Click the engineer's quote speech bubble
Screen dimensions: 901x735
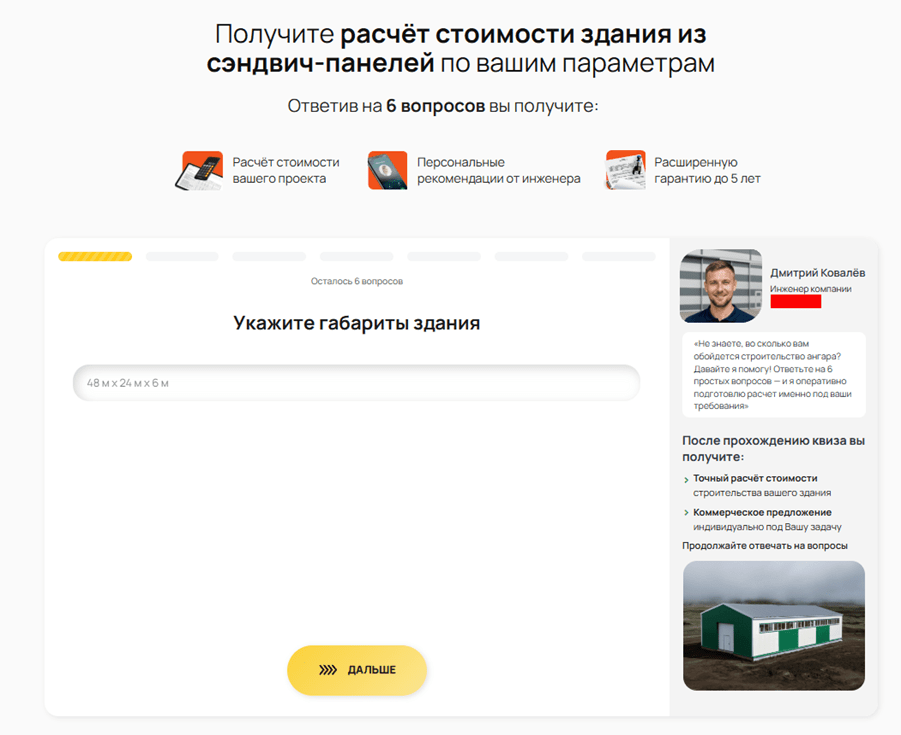click(773, 374)
